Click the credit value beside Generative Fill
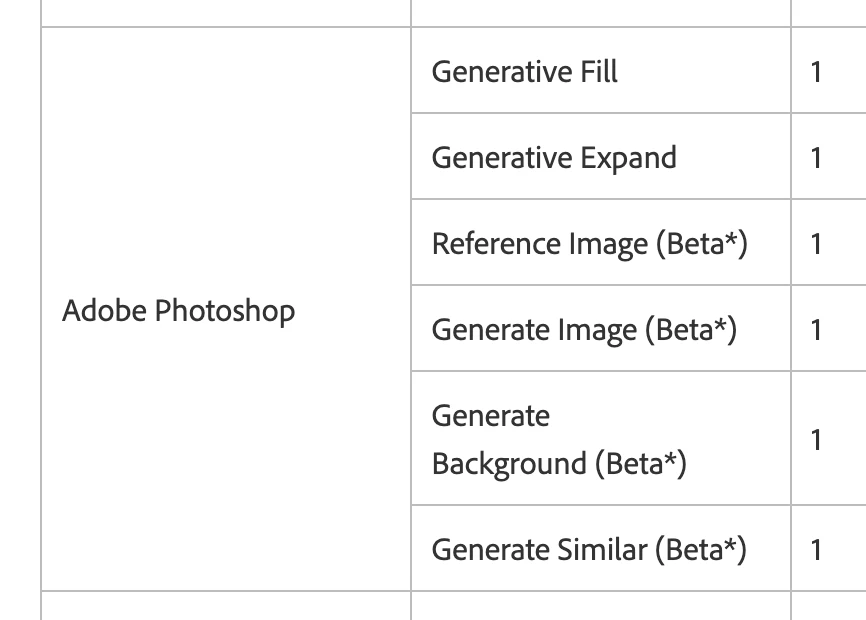Screen dimensions: 866x620 (816, 72)
